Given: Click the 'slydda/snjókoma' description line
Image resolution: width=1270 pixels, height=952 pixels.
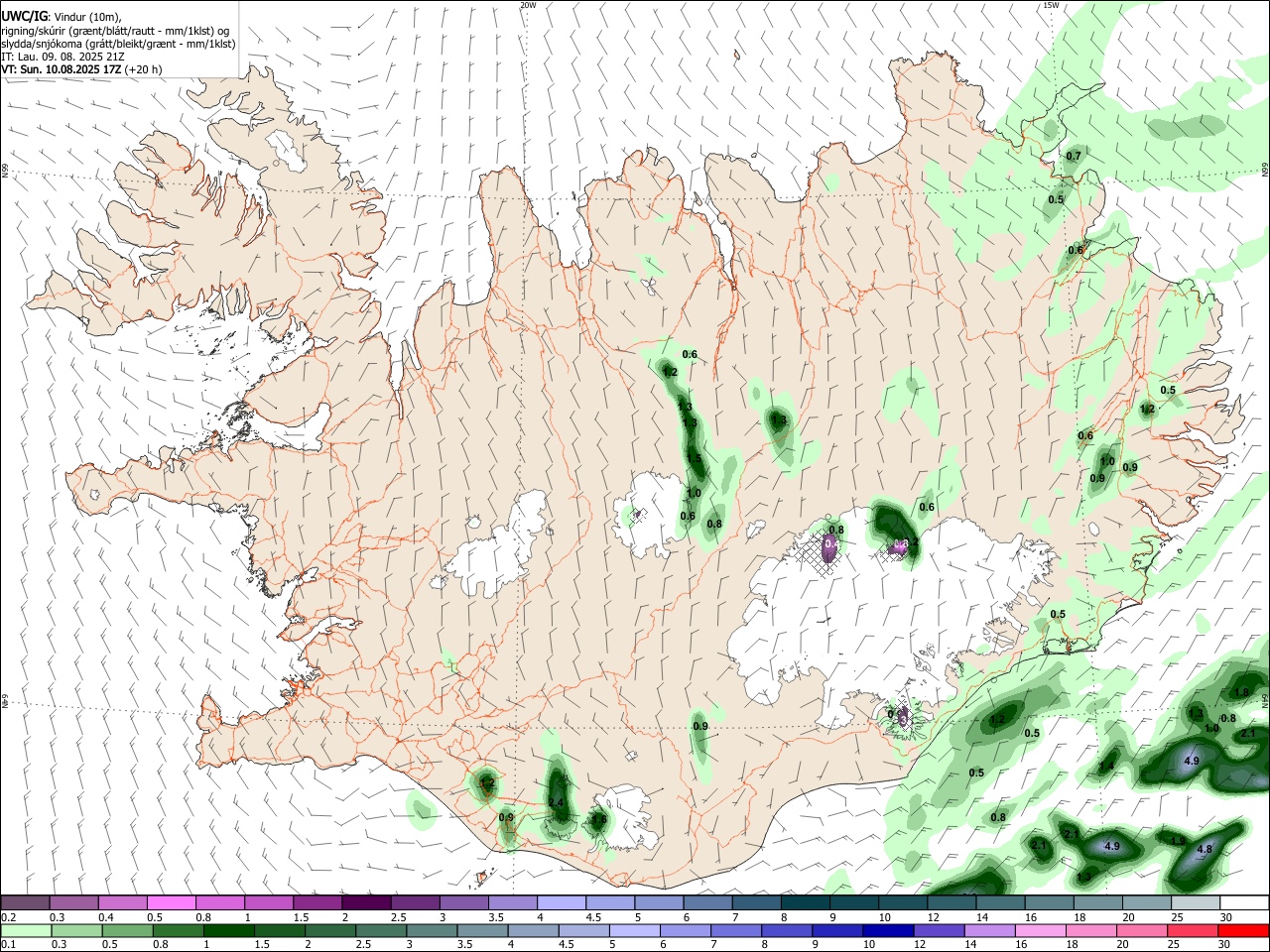Looking at the screenshot, I should (118, 44).
